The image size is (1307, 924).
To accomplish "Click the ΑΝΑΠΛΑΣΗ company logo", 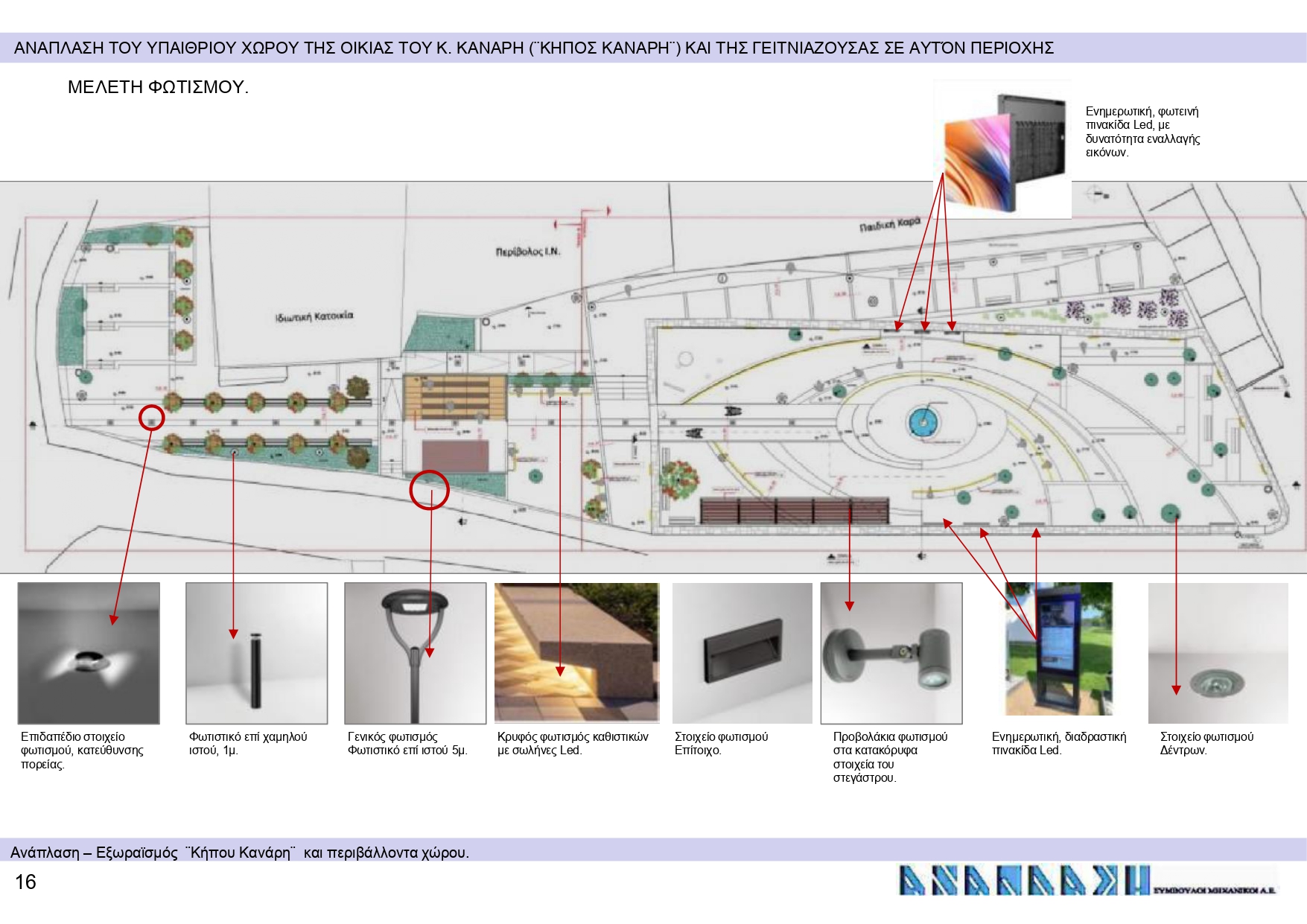I will click(x=1087, y=880).
